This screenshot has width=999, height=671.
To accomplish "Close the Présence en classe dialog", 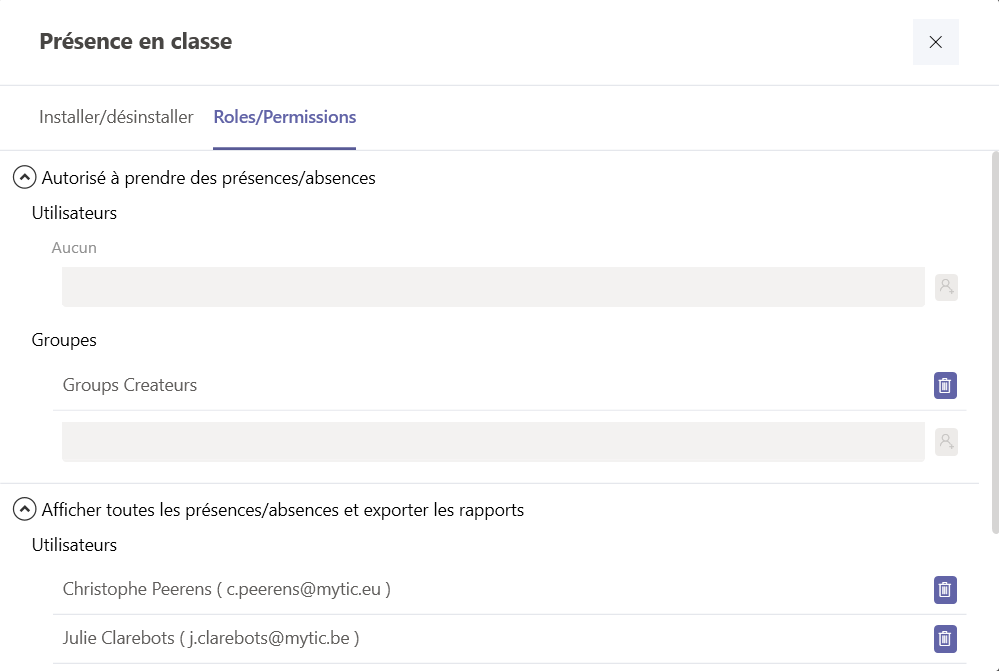I will (x=935, y=42).
